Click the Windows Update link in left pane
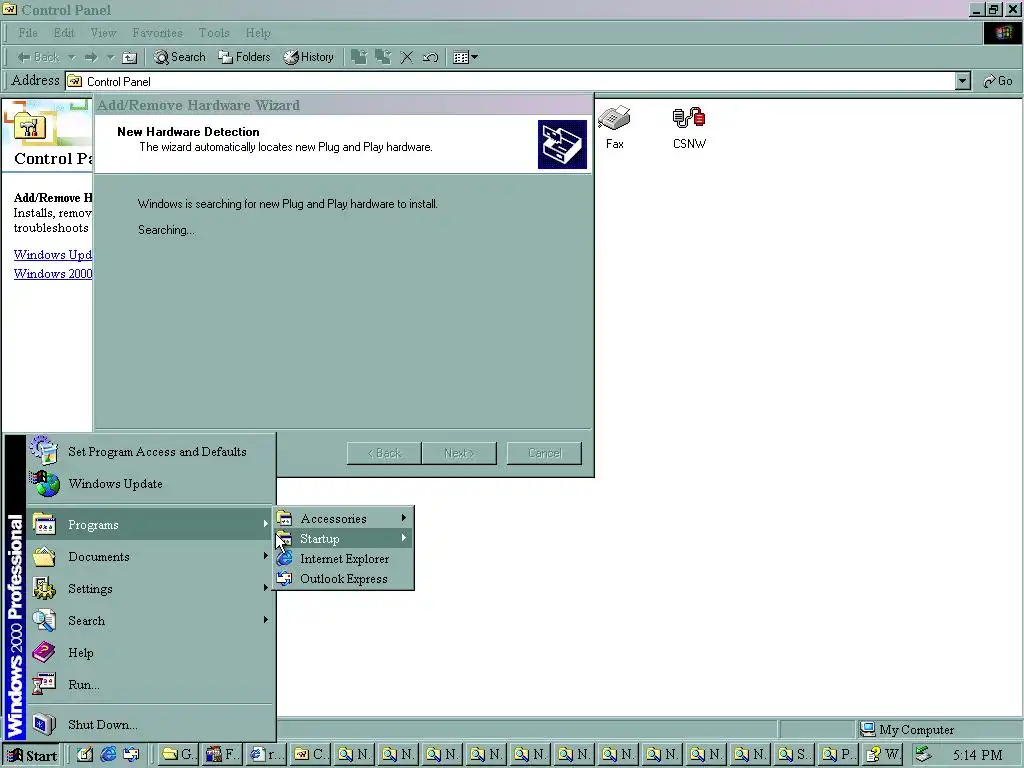Screen dimensions: 1024x768 click(x=53, y=255)
